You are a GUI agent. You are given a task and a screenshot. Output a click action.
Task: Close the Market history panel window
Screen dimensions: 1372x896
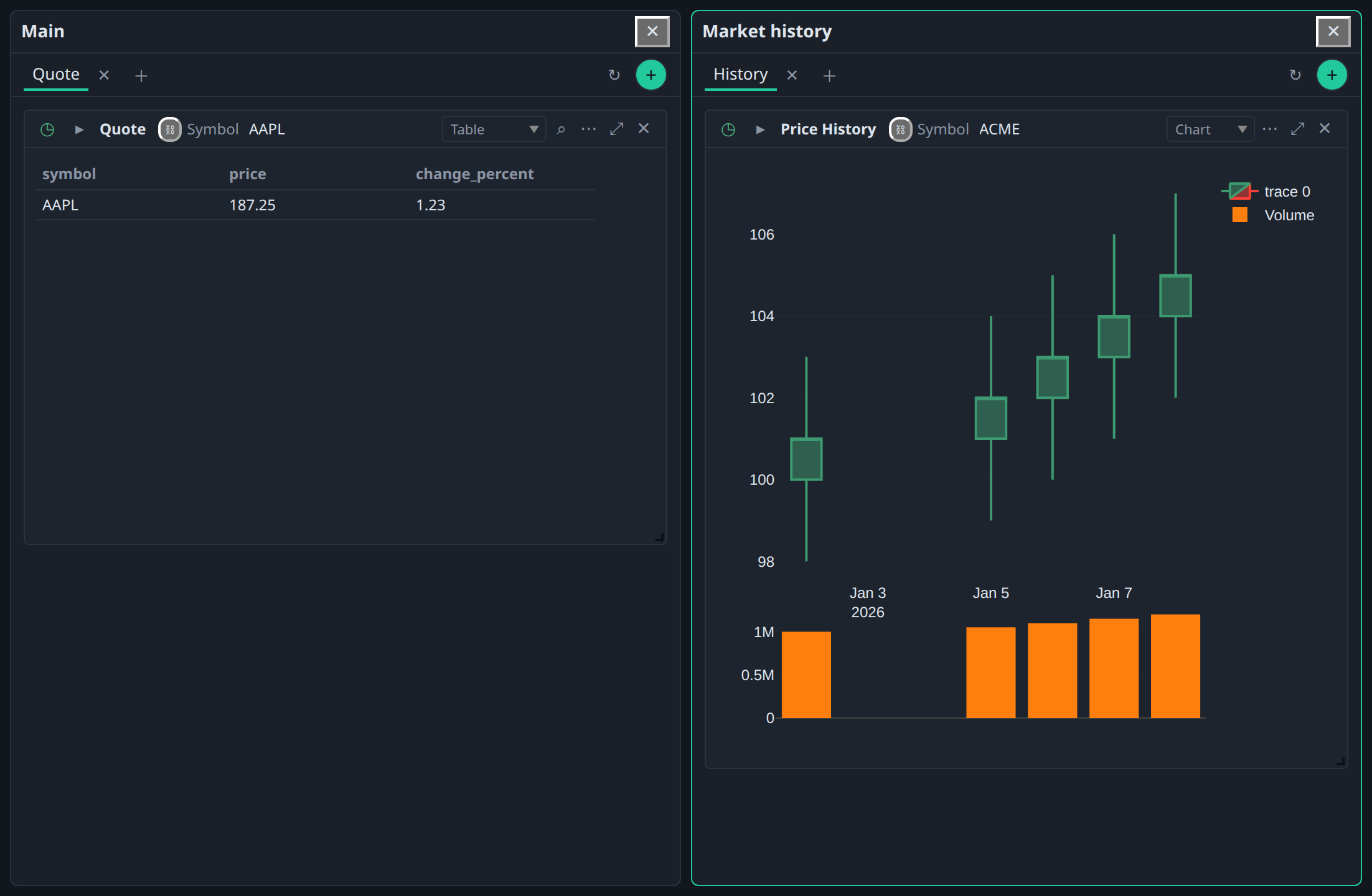click(1333, 32)
